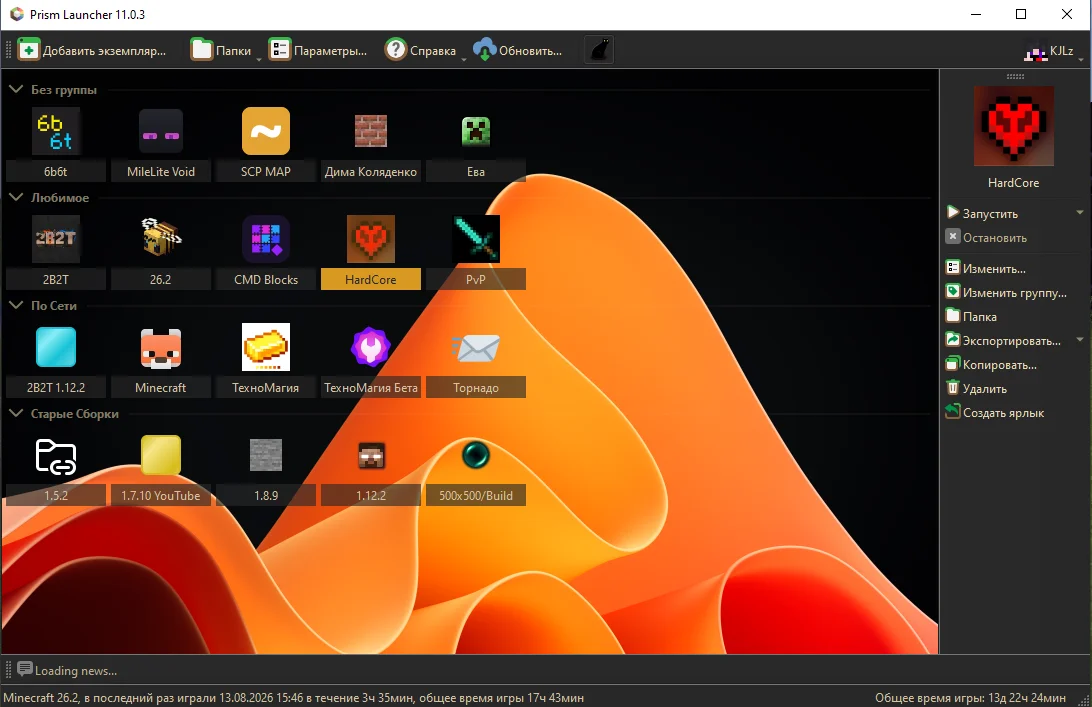Click Копировать to copy instance
Screen dimensions: 1092x707
click(x=991, y=364)
